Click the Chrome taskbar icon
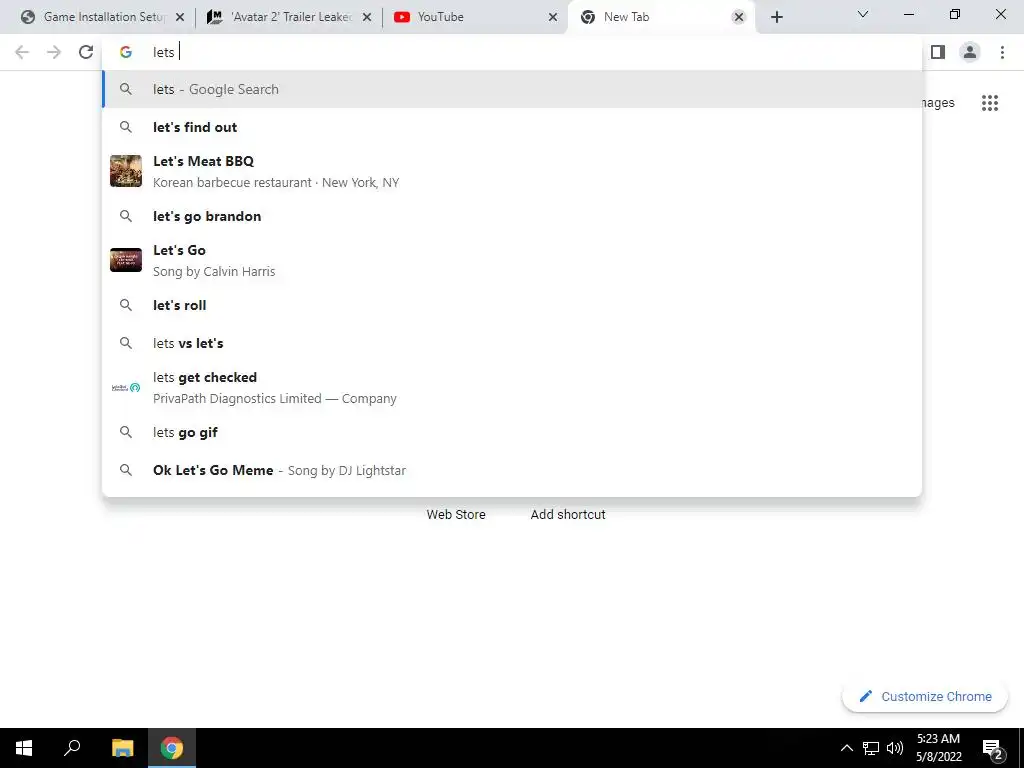Viewport: 1024px width, 768px height. (x=172, y=748)
